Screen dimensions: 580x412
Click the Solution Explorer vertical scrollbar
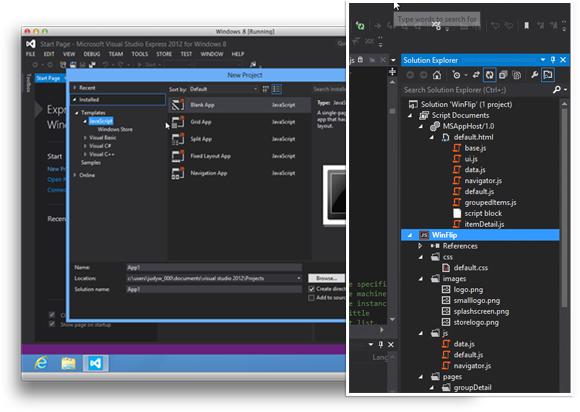click(x=564, y=207)
